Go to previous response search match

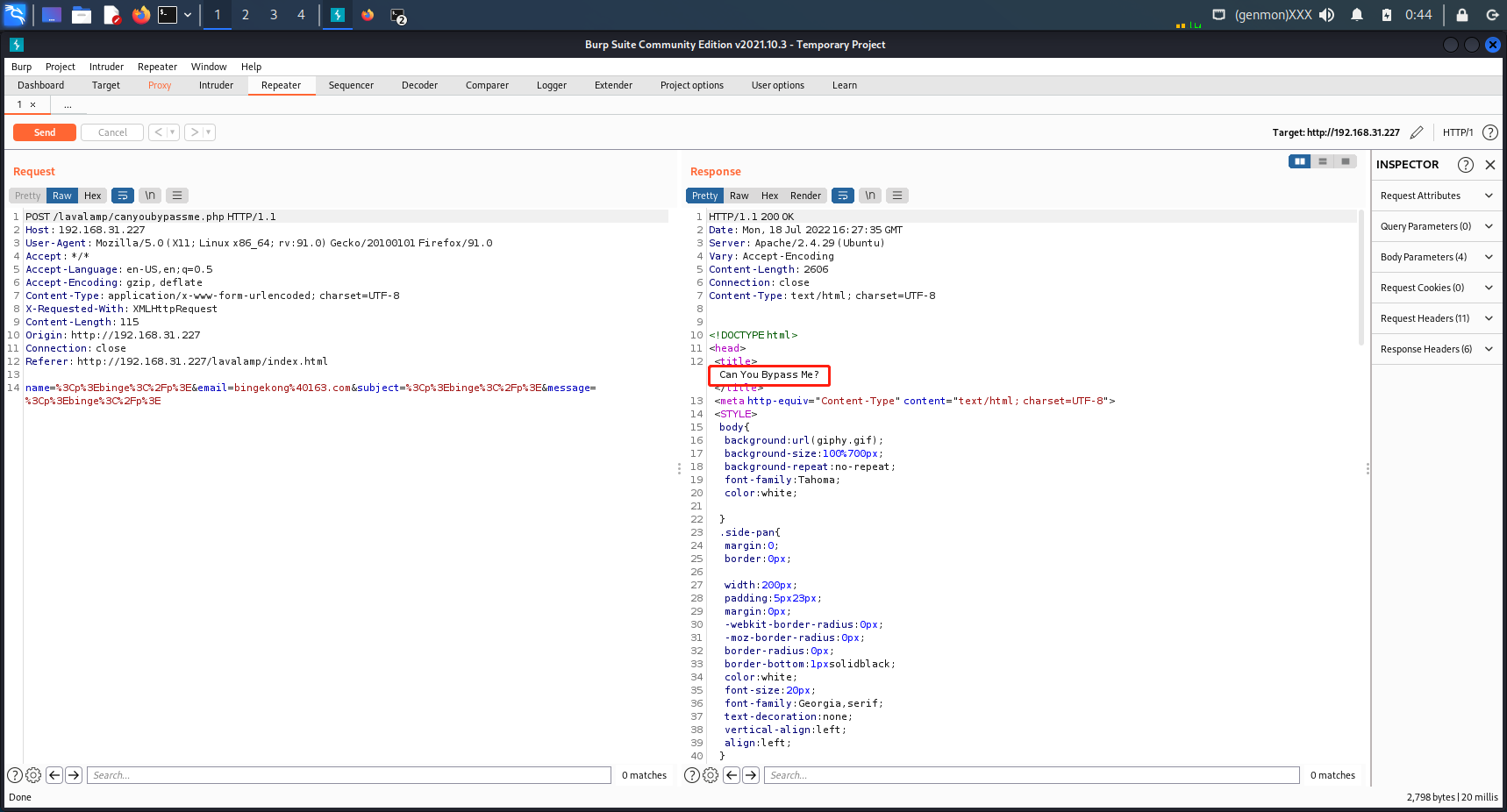pyautogui.click(x=732, y=775)
